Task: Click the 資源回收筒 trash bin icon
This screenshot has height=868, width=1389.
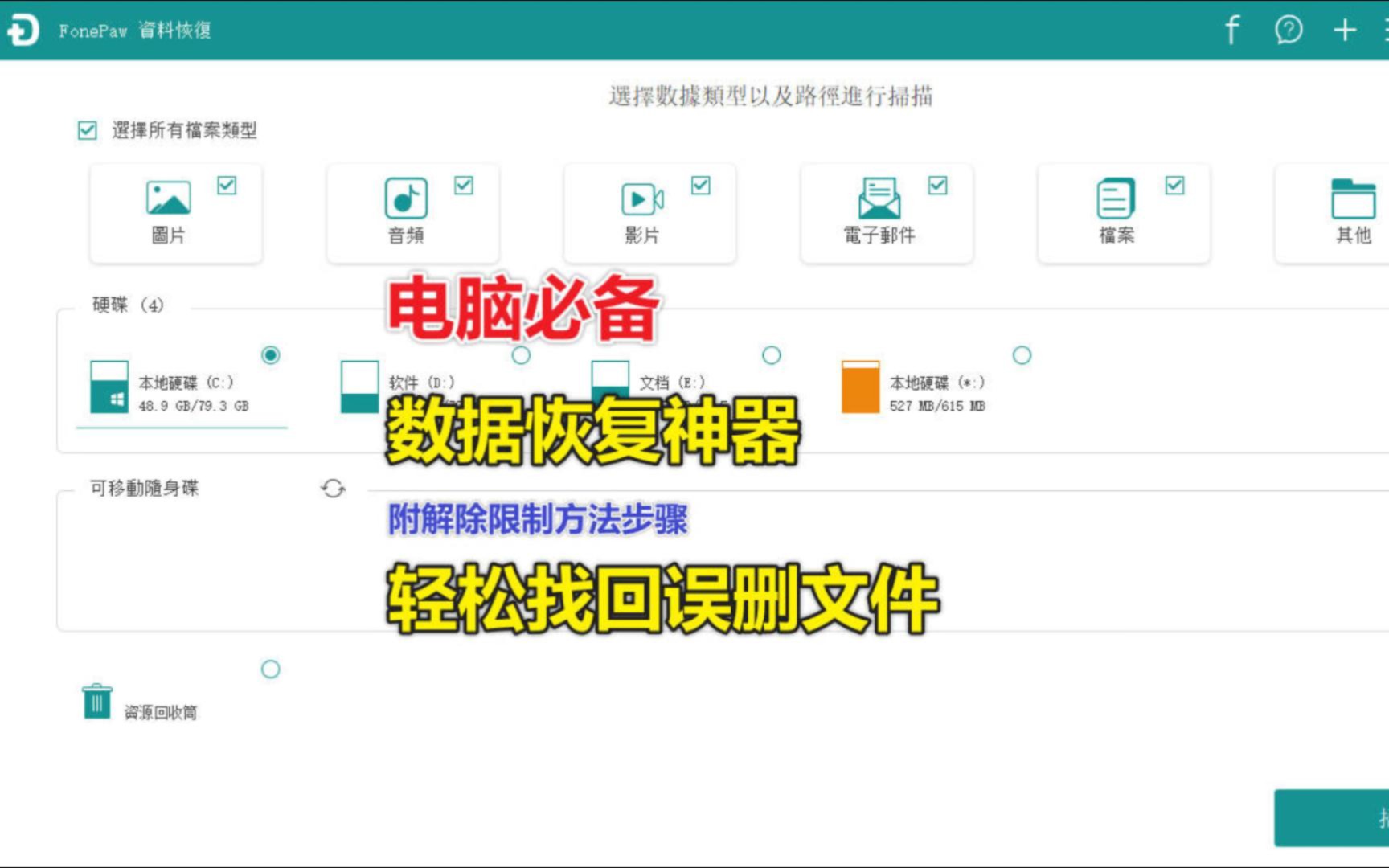Action: (96, 701)
